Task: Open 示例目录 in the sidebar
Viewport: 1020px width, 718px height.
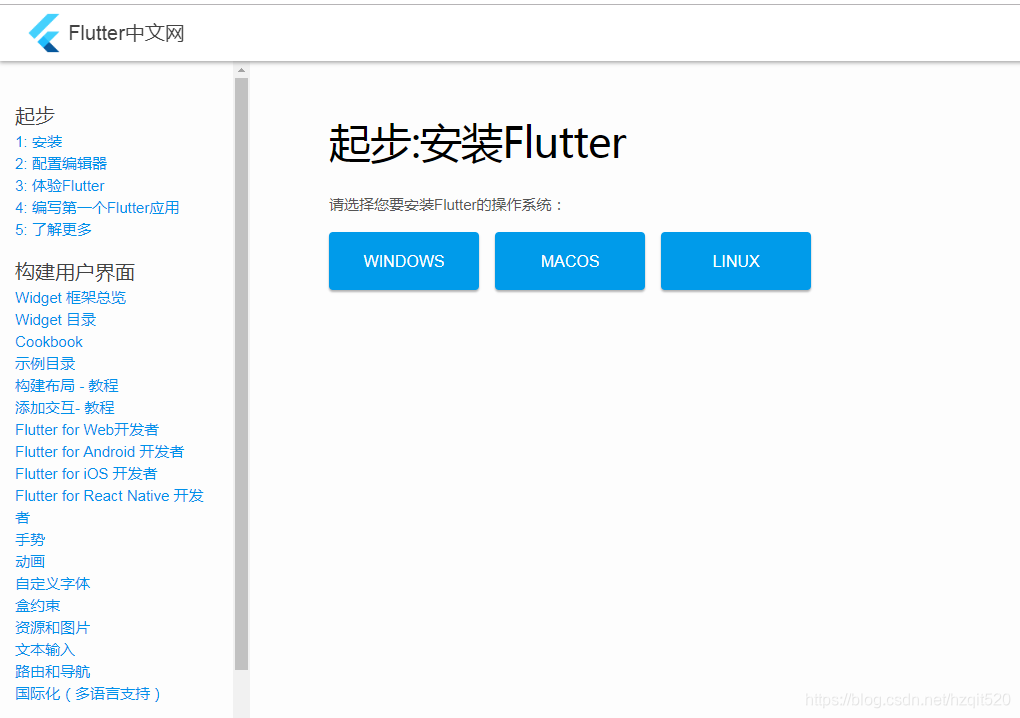Action: pos(46,364)
